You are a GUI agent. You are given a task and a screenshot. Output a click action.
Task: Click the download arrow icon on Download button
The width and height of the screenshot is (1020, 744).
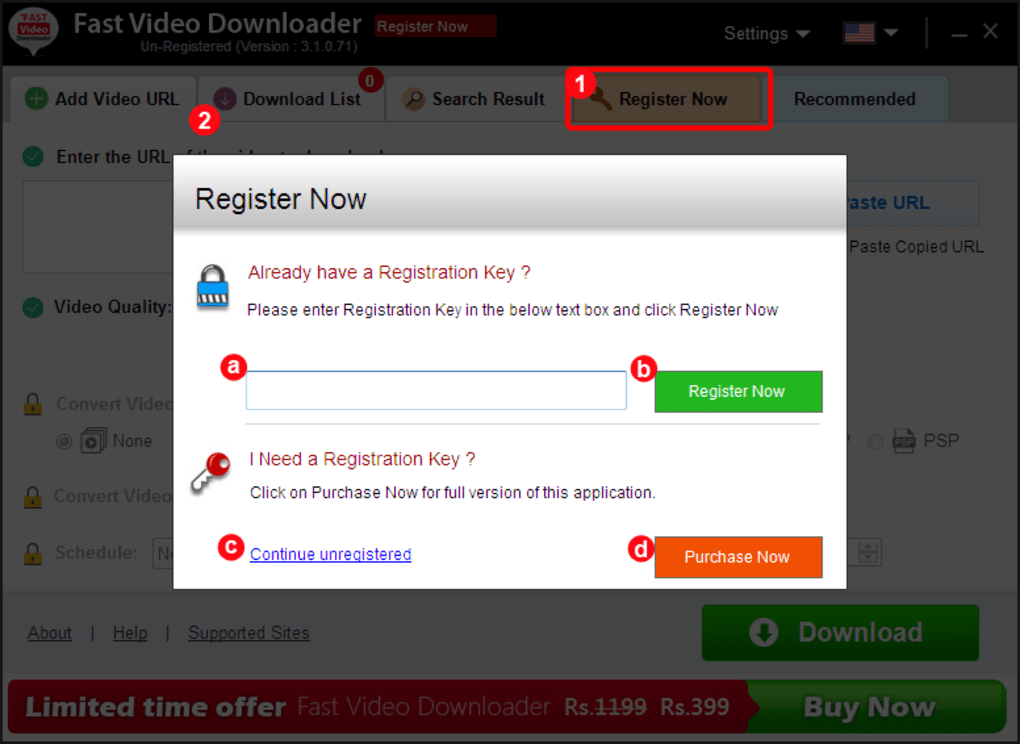(764, 632)
